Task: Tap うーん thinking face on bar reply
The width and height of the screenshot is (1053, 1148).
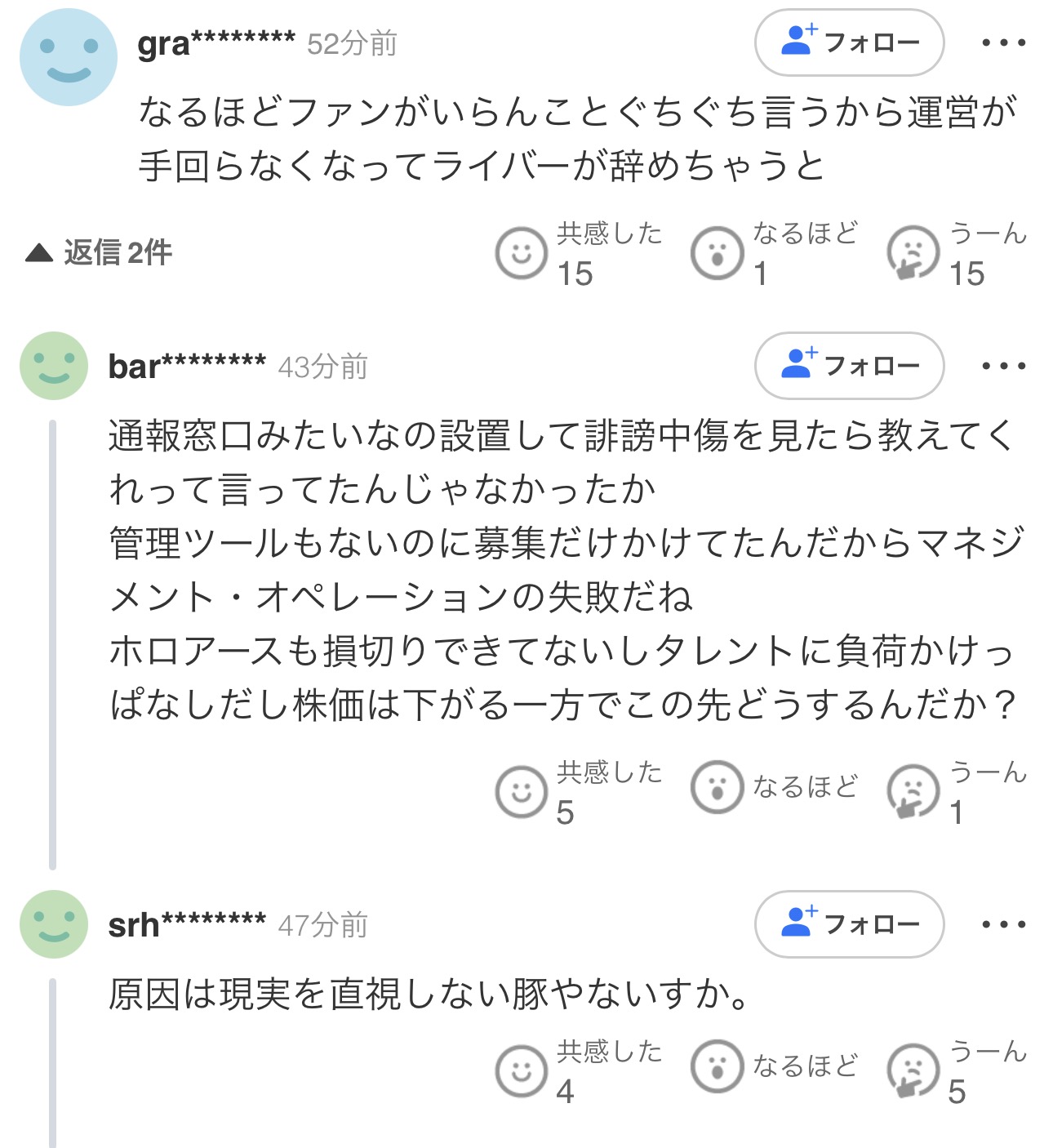Action: [913, 791]
